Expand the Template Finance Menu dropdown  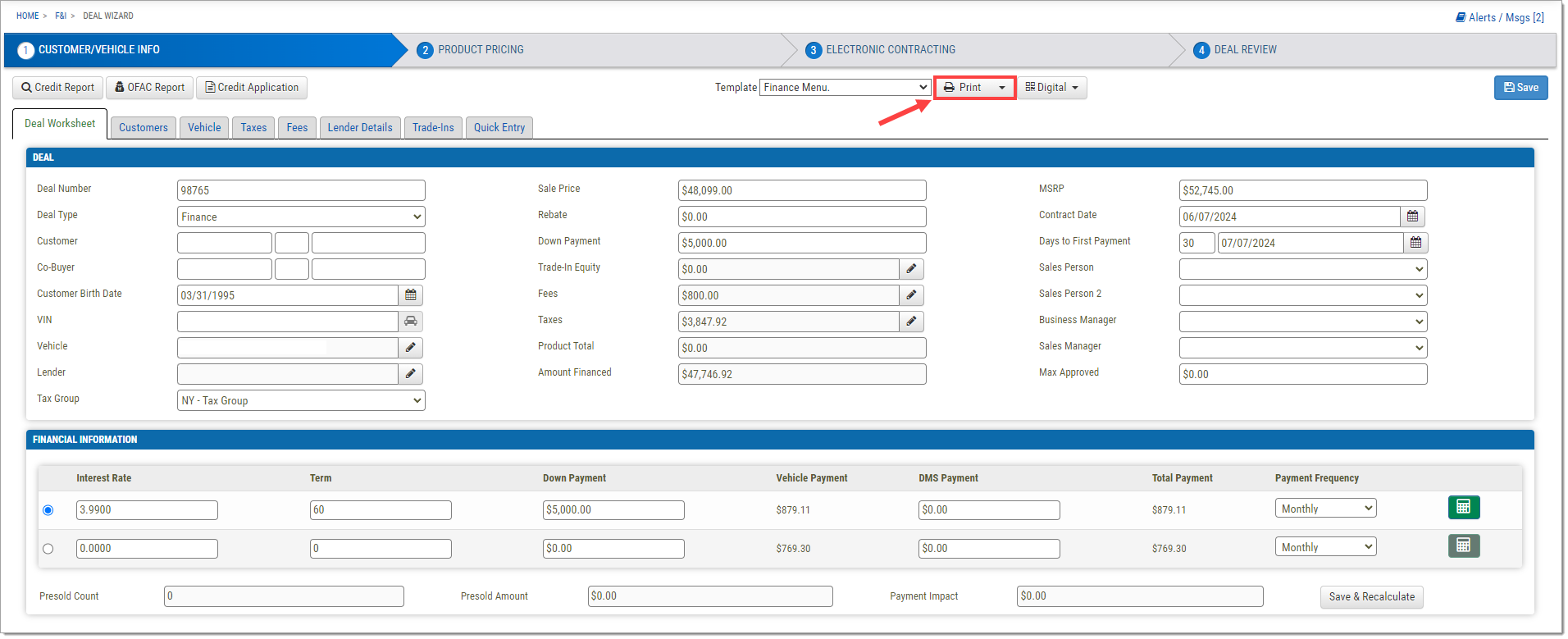845,87
